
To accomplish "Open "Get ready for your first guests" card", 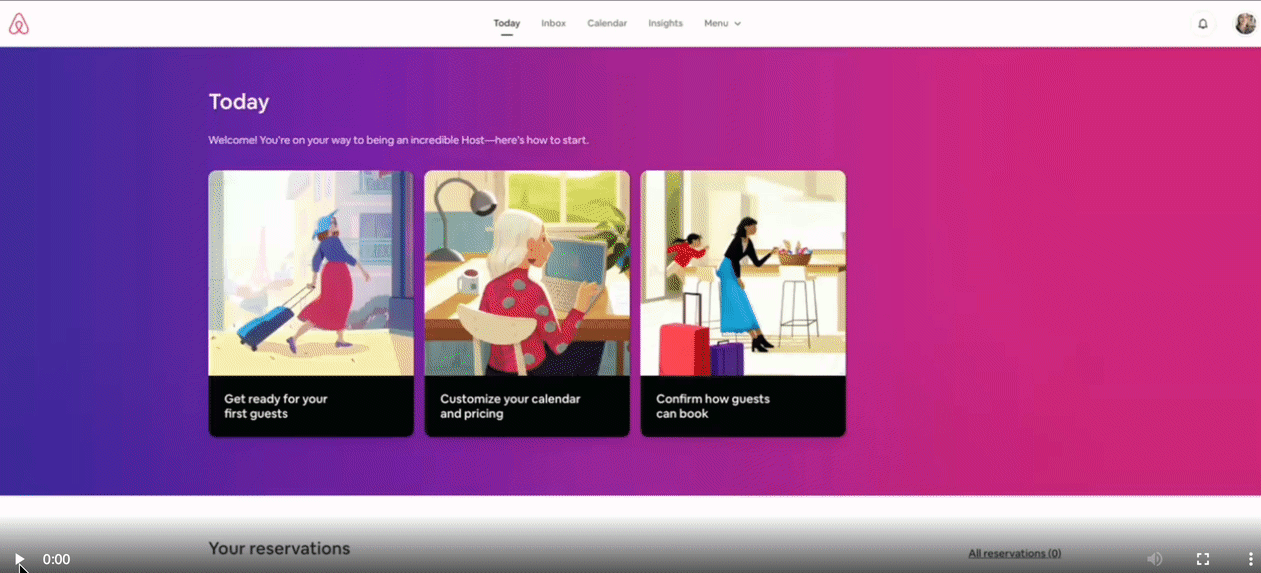I will 311,303.
